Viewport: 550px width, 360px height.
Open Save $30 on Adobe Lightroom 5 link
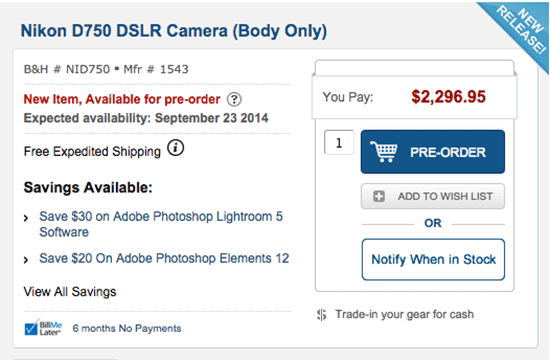(x=161, y=224)
